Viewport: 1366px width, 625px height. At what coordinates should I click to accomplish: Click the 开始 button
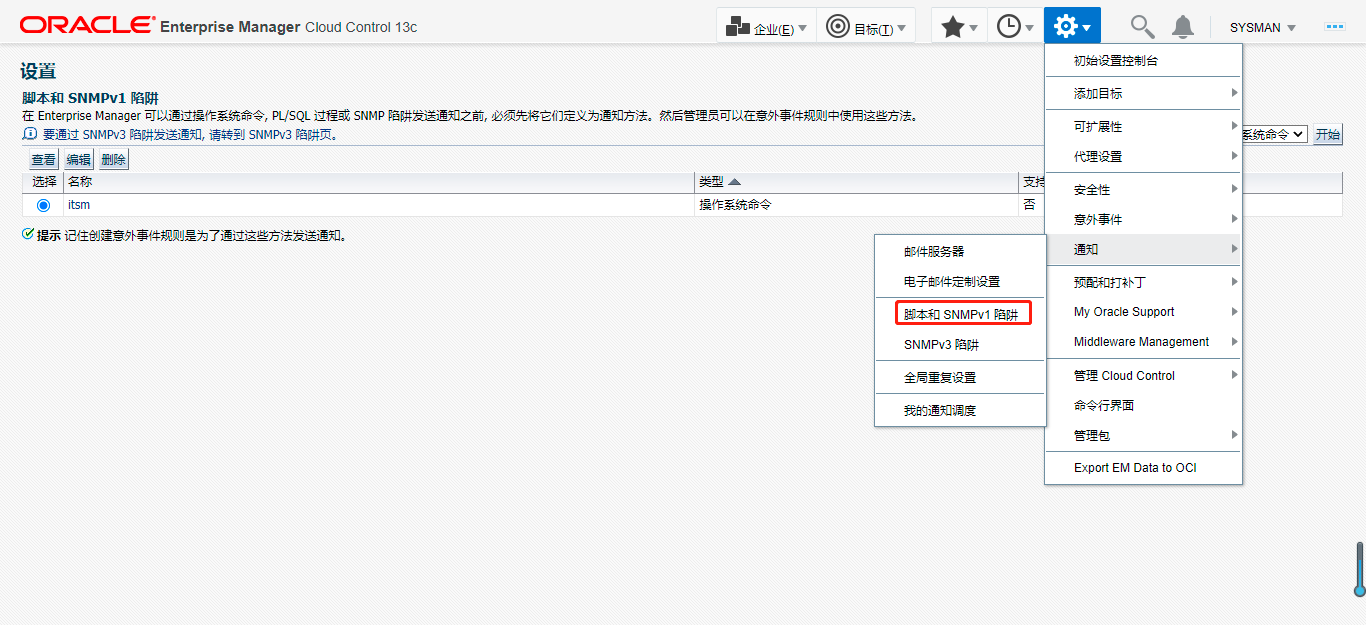tap(1328, 135)
